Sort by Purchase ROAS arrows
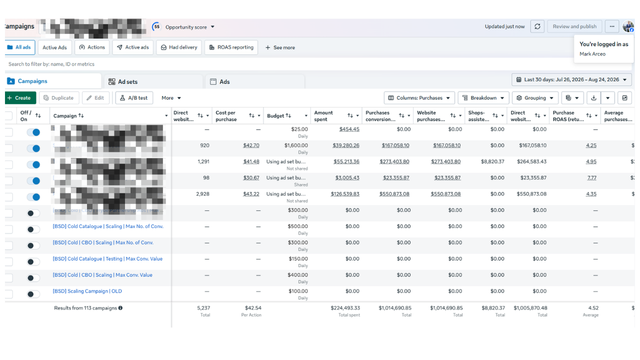 pos(589,116)
